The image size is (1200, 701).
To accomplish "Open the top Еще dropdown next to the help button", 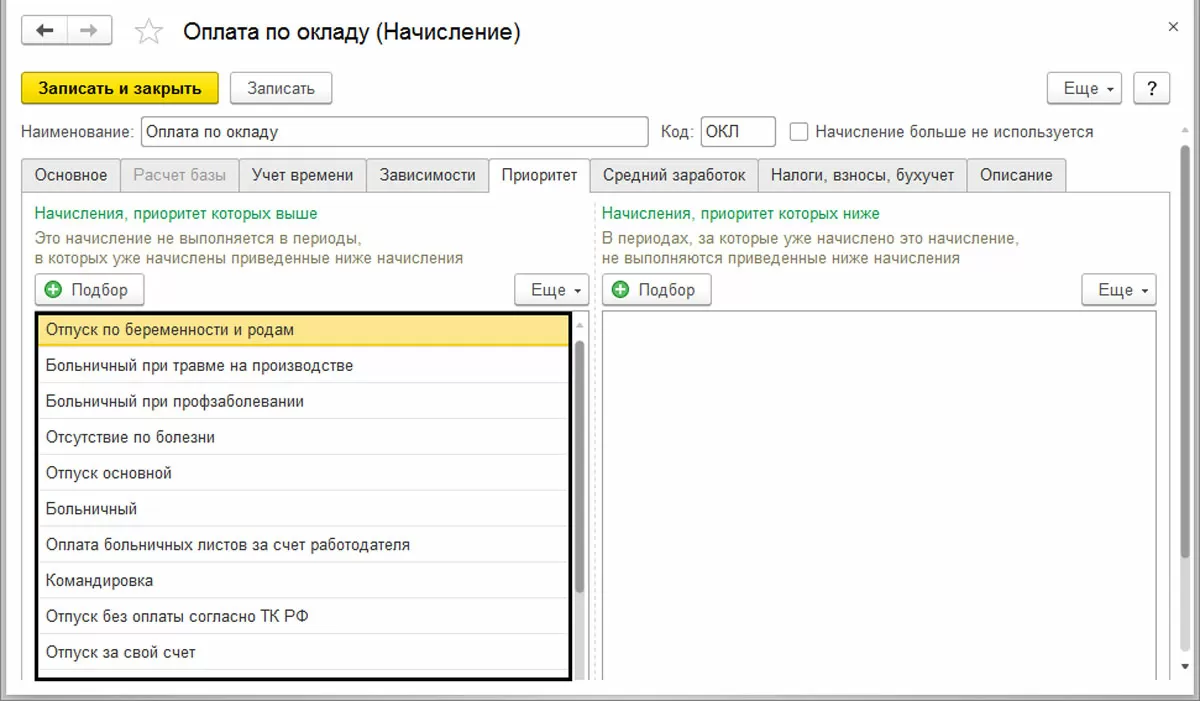I will tap(1084, 88).
